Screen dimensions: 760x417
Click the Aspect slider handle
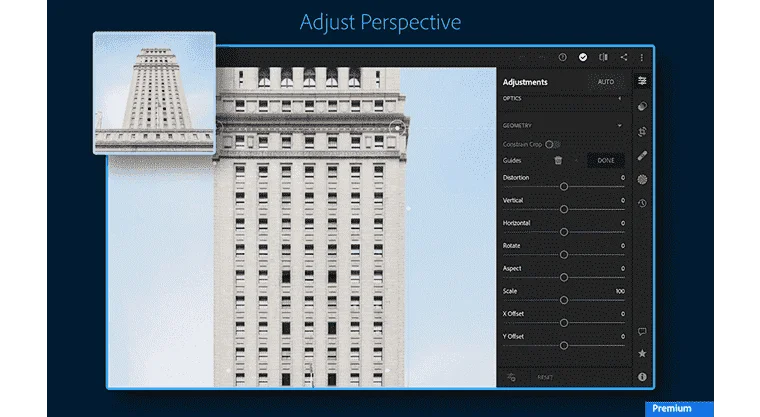pos(564,277)
